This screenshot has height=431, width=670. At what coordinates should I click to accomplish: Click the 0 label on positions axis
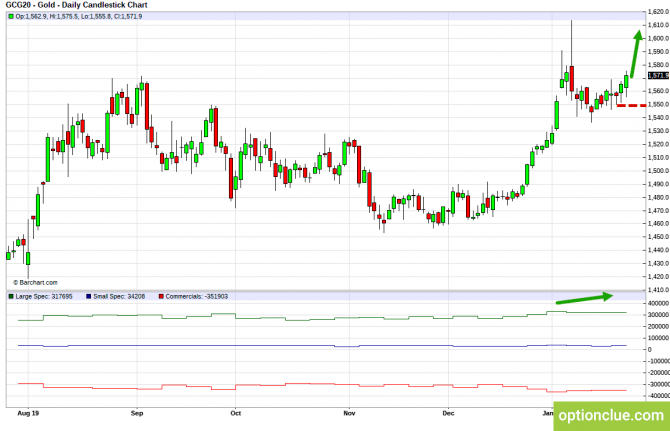pos(650,349)
